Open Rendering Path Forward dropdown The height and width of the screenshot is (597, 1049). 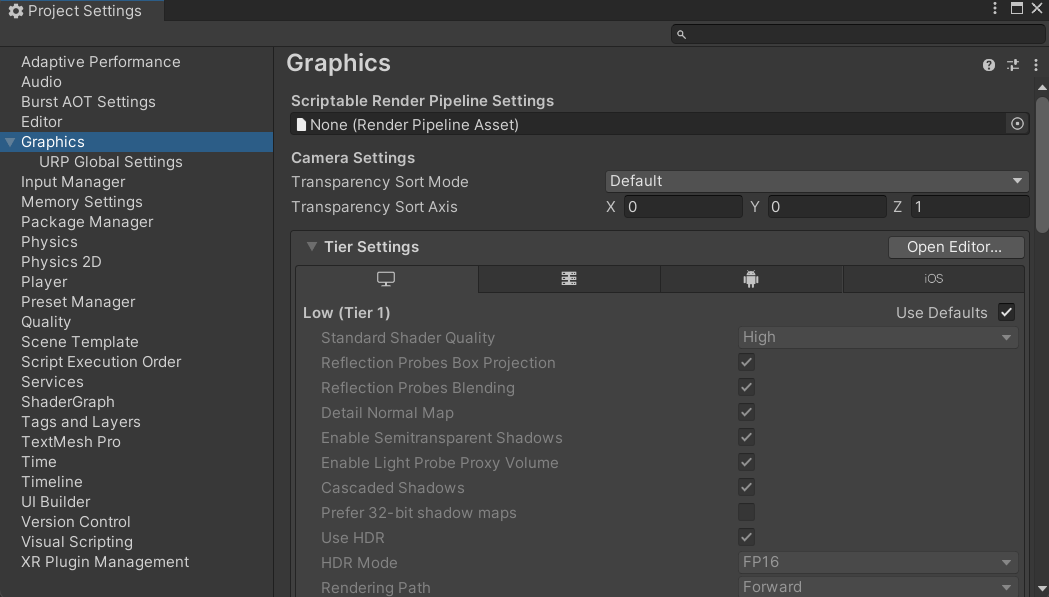click(x=878, y=587)
